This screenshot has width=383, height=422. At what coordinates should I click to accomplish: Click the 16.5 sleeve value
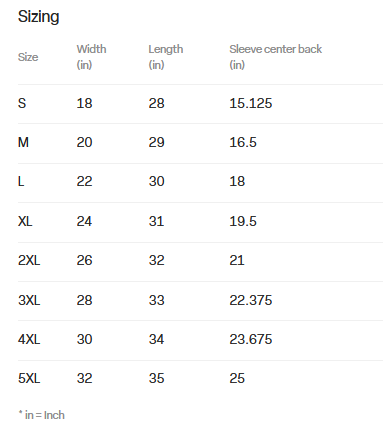[x=243, y=142]
